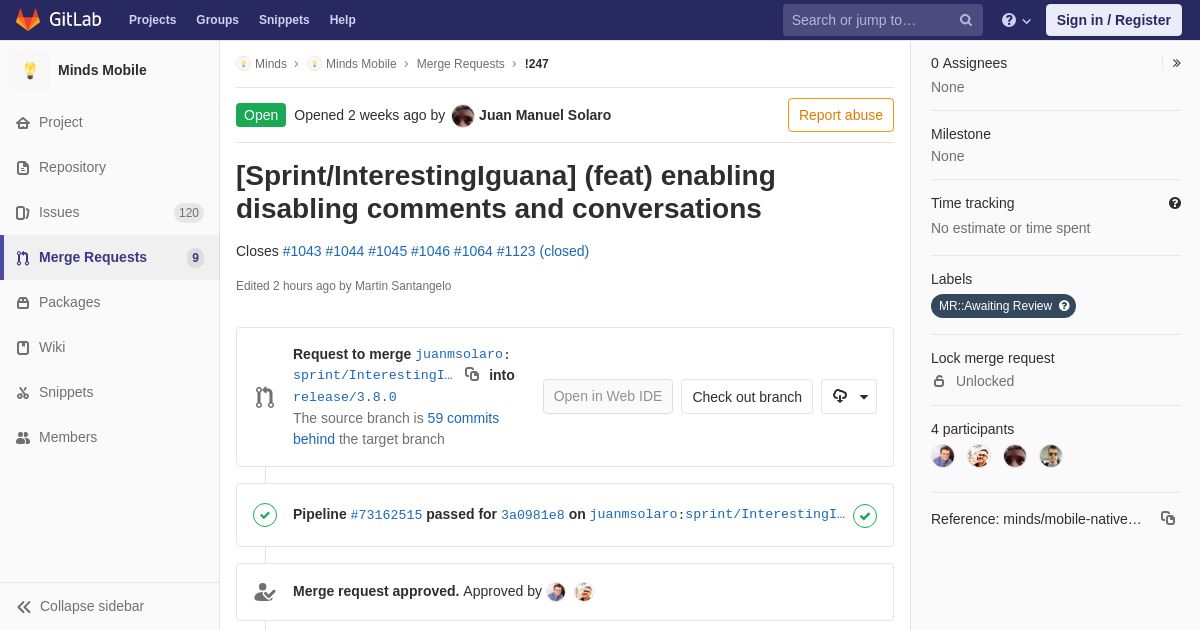This screenshot has width=1200, height=630.
Task: Open Snippets in sidebar
Action: click(110, 392)
